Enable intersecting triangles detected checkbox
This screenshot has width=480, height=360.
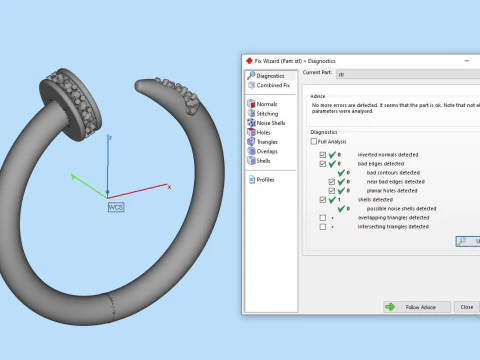coord(322,227)
